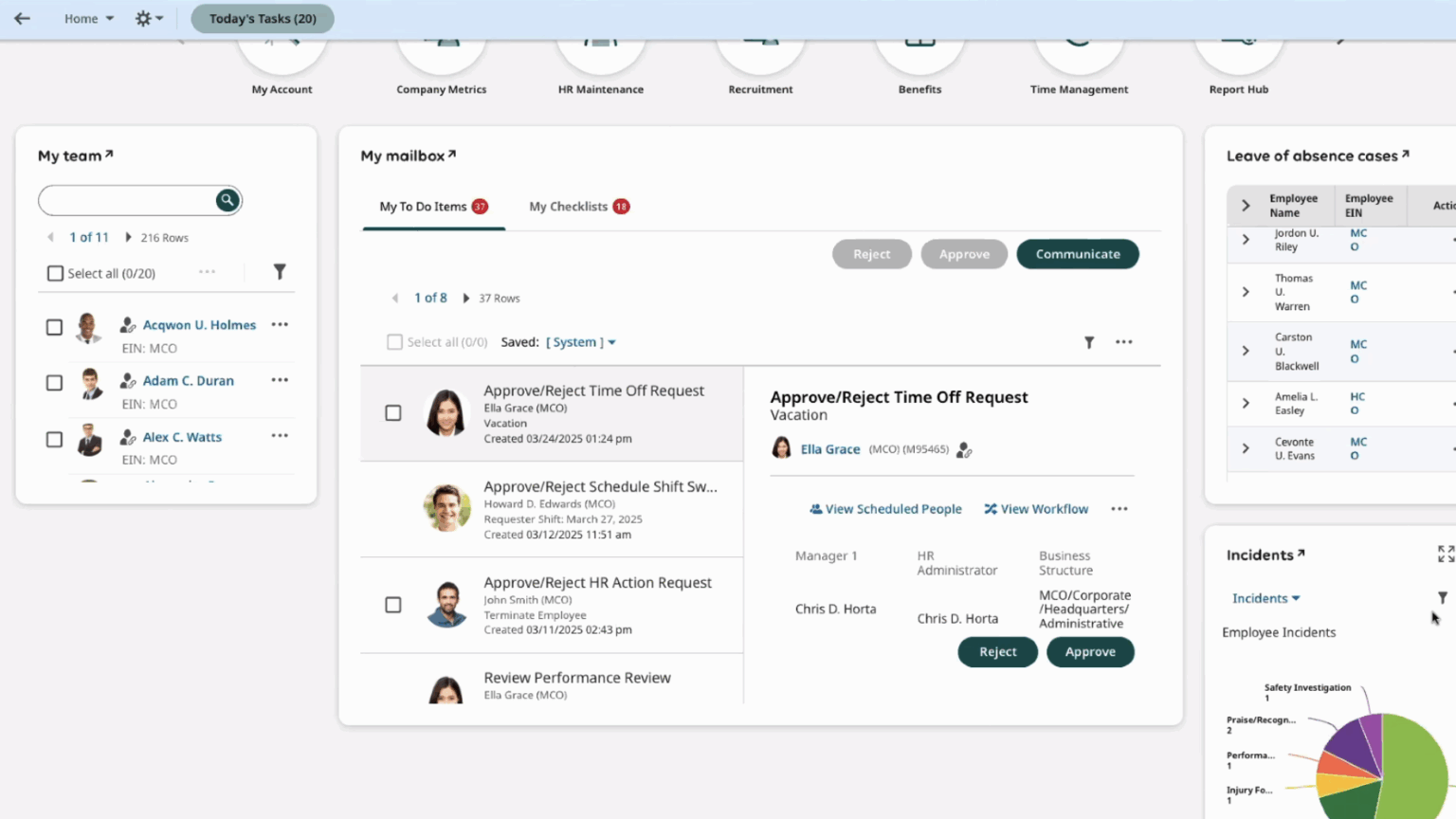Viewport: 1456px width, 819px height.
Task: Select the Approve/Reject HR Action Request checkbox
Action: [393, 605]
